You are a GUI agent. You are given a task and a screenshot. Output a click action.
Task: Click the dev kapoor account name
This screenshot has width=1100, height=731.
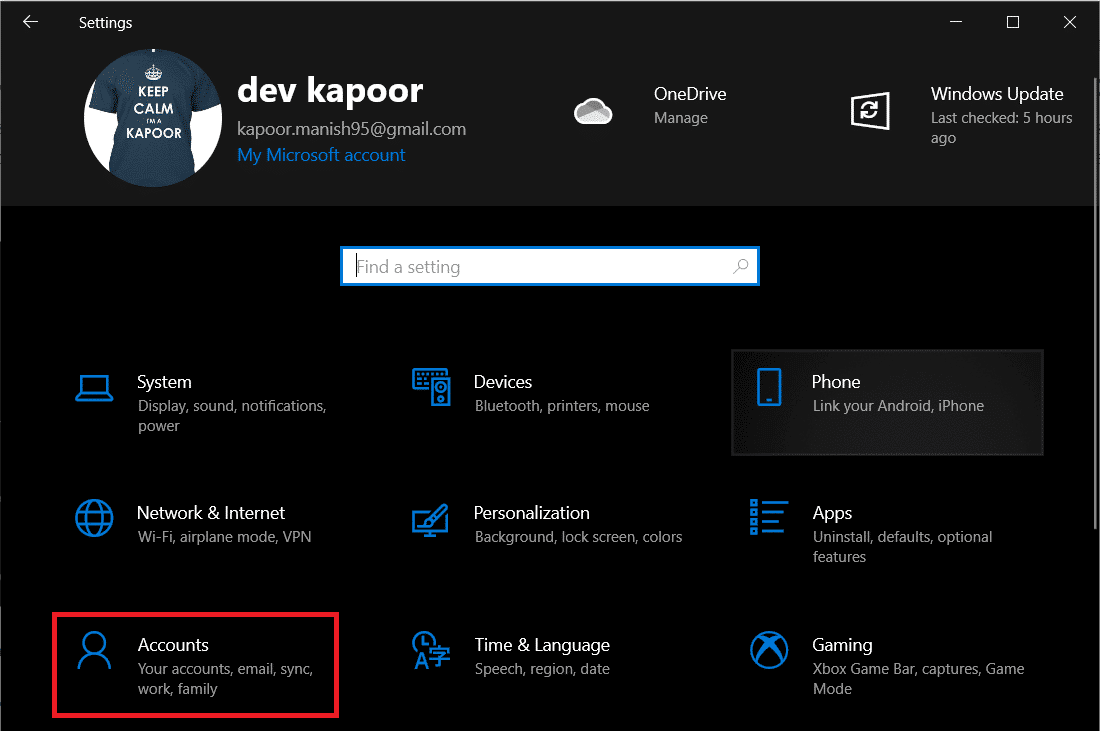click(330, 90)
